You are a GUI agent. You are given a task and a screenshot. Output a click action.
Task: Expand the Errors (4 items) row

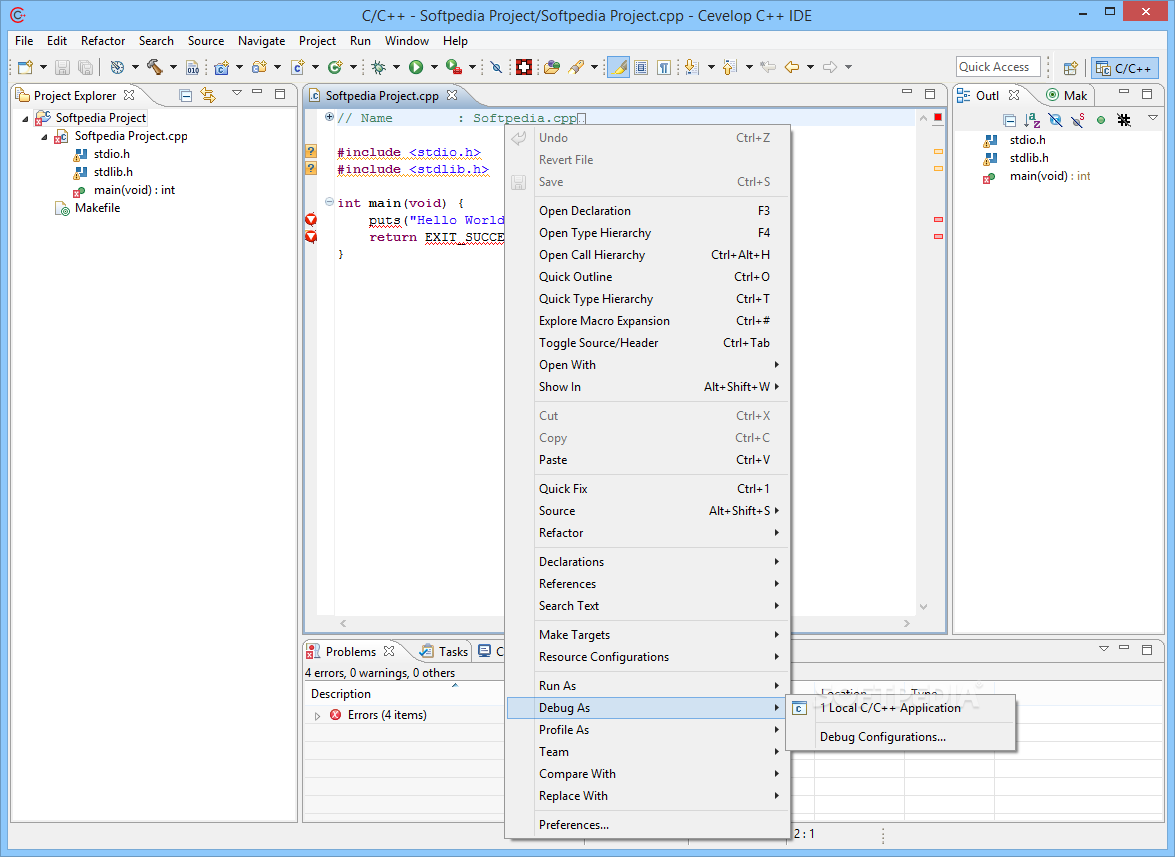tap(317, 716)
